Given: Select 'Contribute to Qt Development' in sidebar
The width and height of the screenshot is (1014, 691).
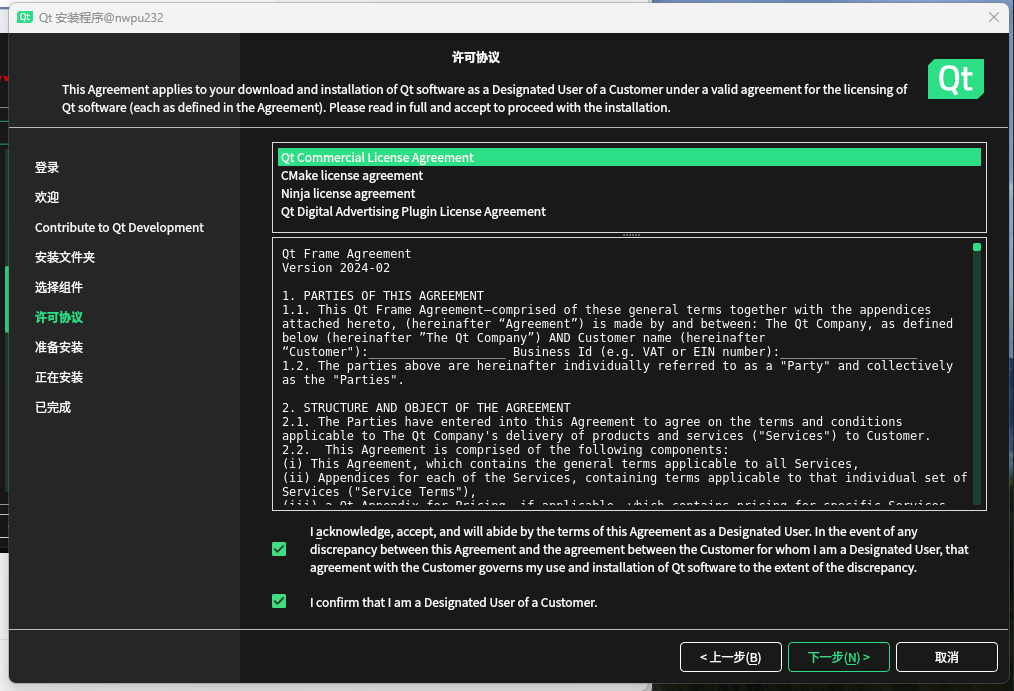Looking at the screenshot, I should [119, 227].
